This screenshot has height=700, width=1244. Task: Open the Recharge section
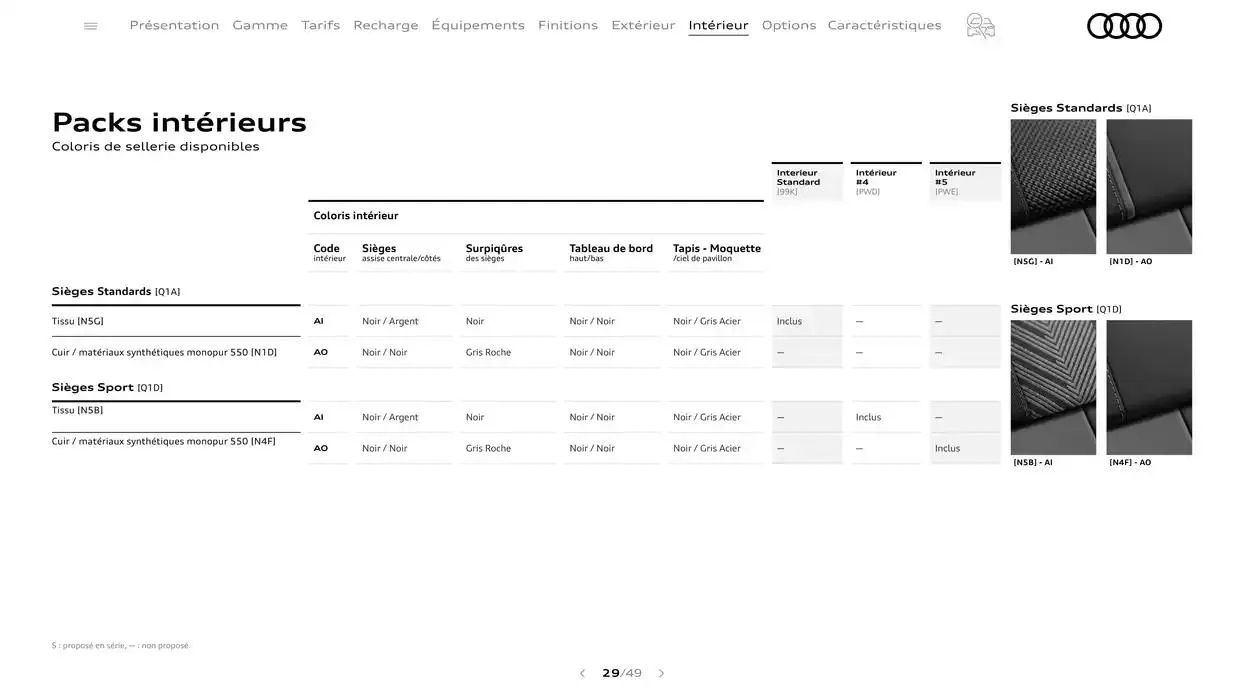(384, 23)
